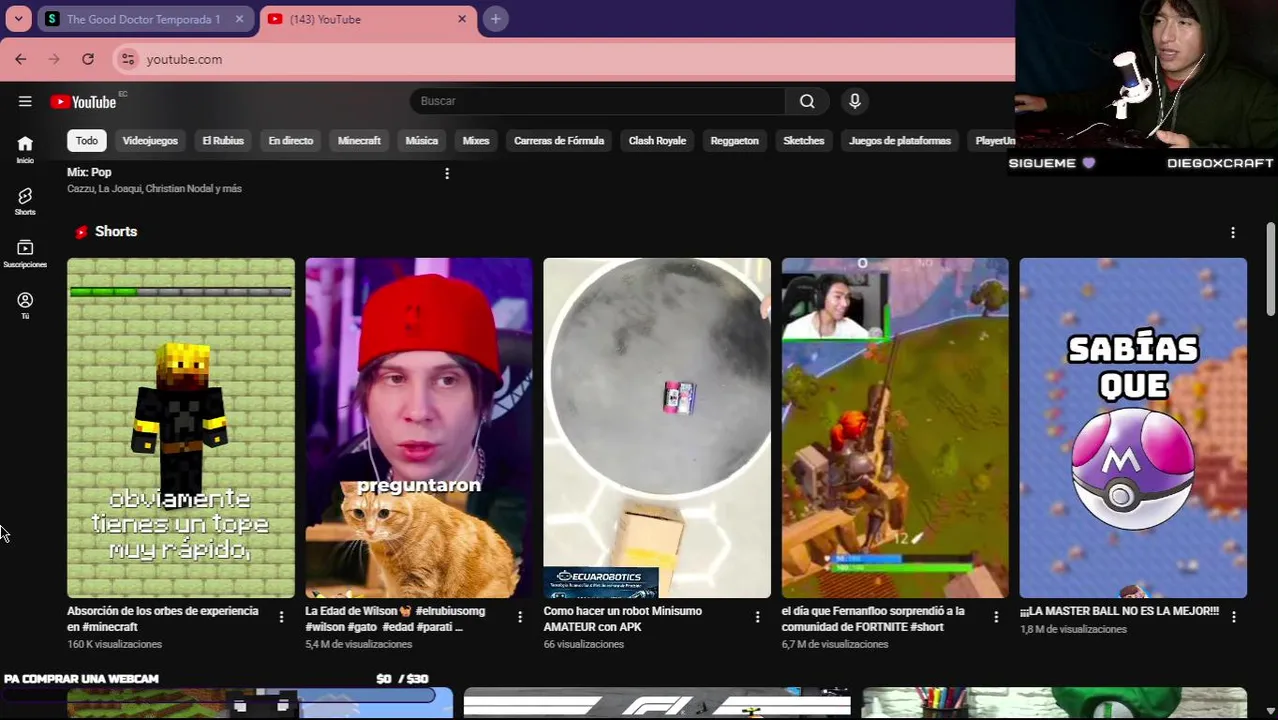Screen dimensions: 1278x720
Task: Open site information icon beside youtube.com
Action: click(x=127, y=59)
